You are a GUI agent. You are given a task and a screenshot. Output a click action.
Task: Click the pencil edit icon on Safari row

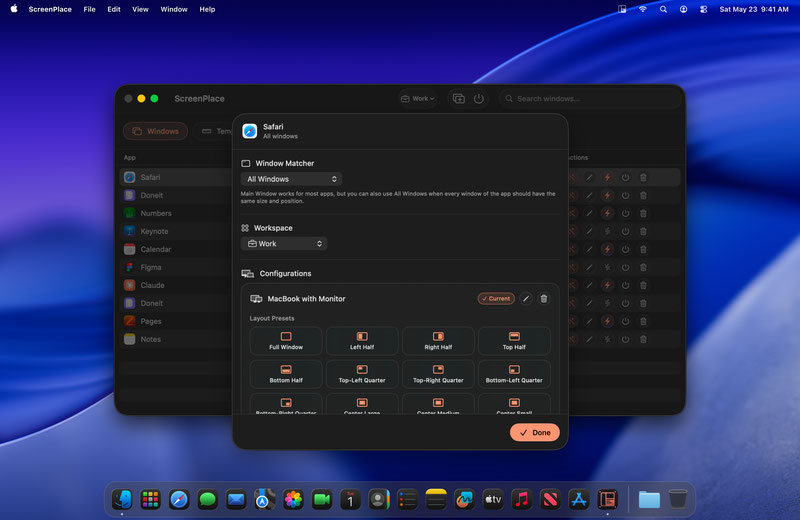pyautogui.click(x=589, y=177)
